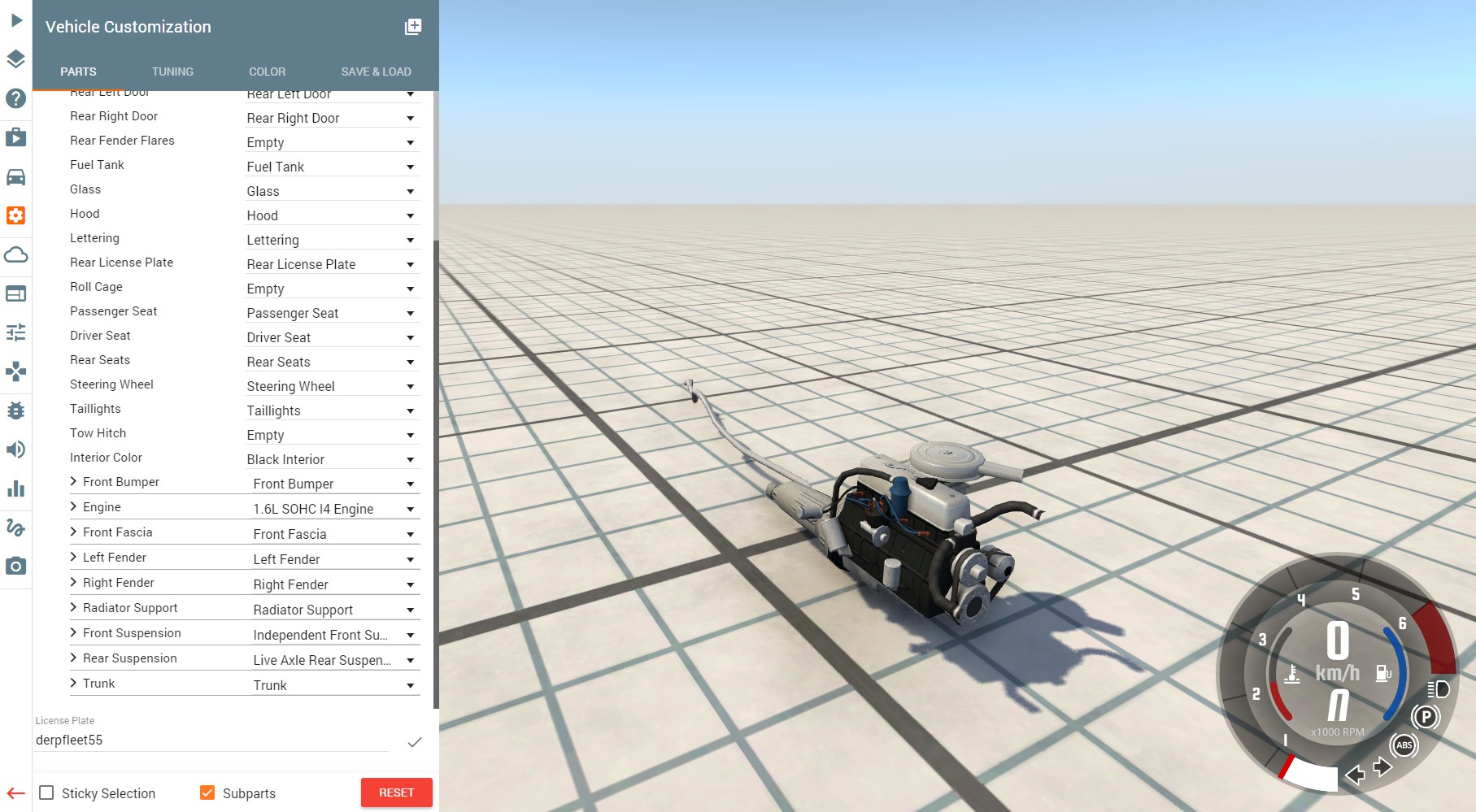Click the add-to-apps icon beside Vehicle Customization title
This screenshot has width=1476, height=812.
[x=413, y=27]
